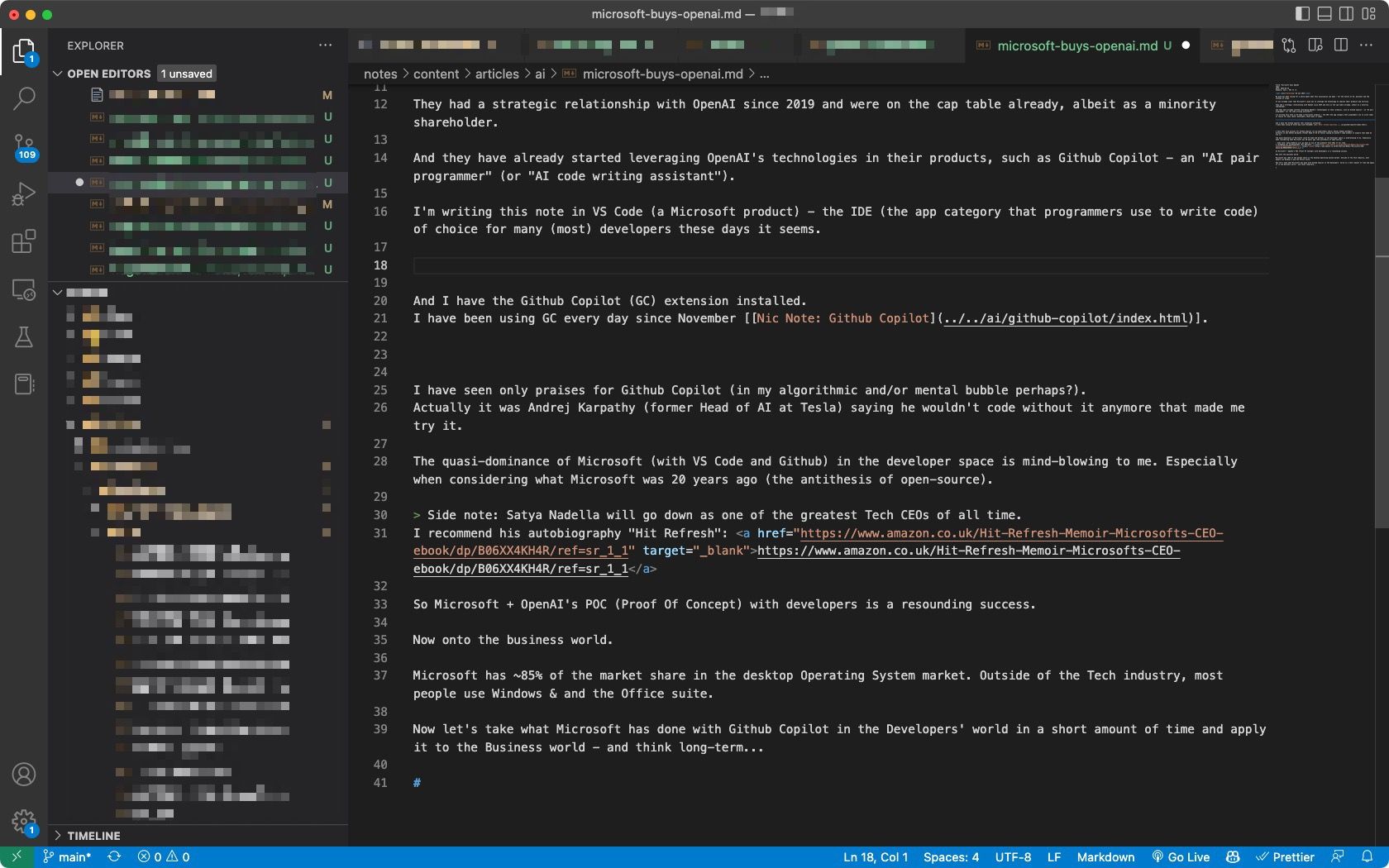Open notifications bell in status bar
This screenshot has width=1389, height=868.
[1368, 857]
